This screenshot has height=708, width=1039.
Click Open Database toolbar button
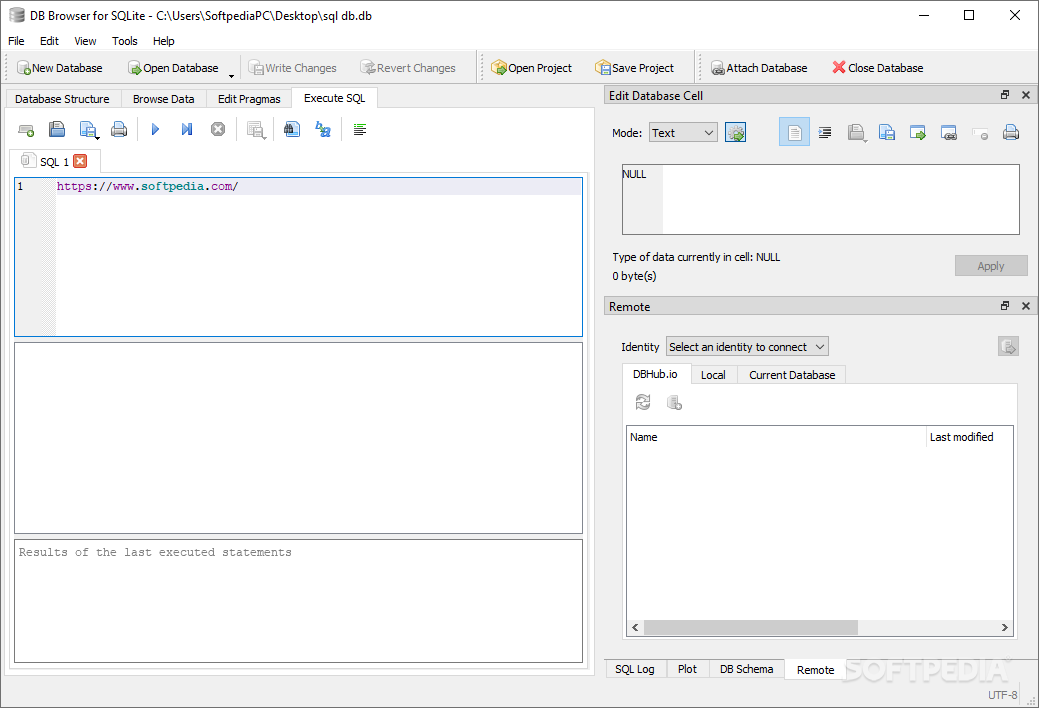[174, 68]
